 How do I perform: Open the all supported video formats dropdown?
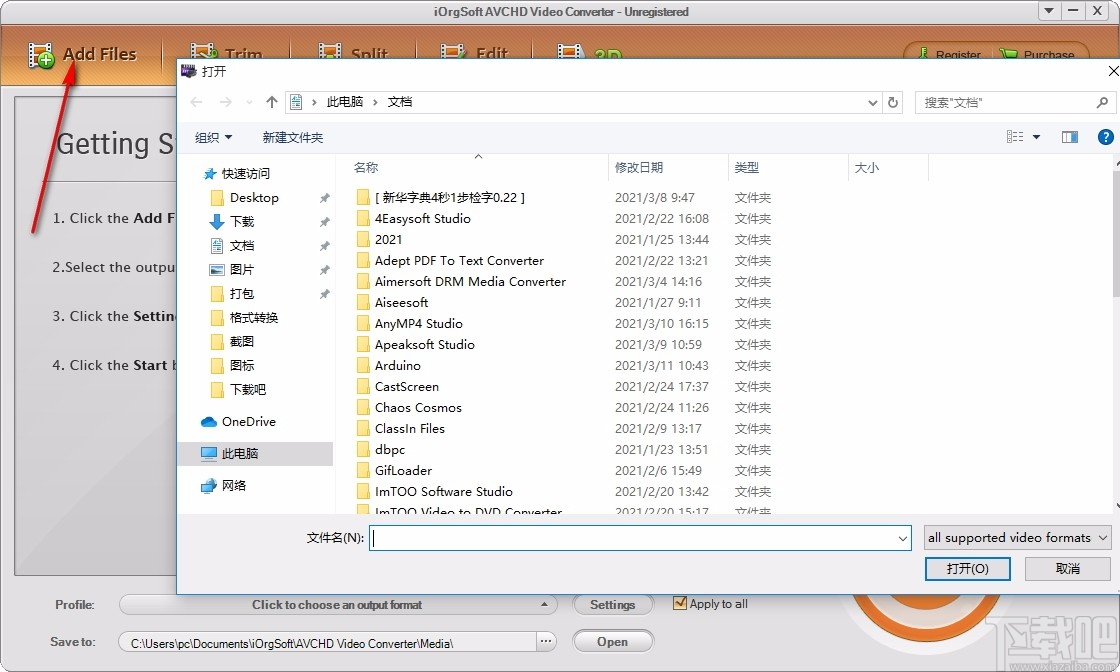coord(1015,538)
